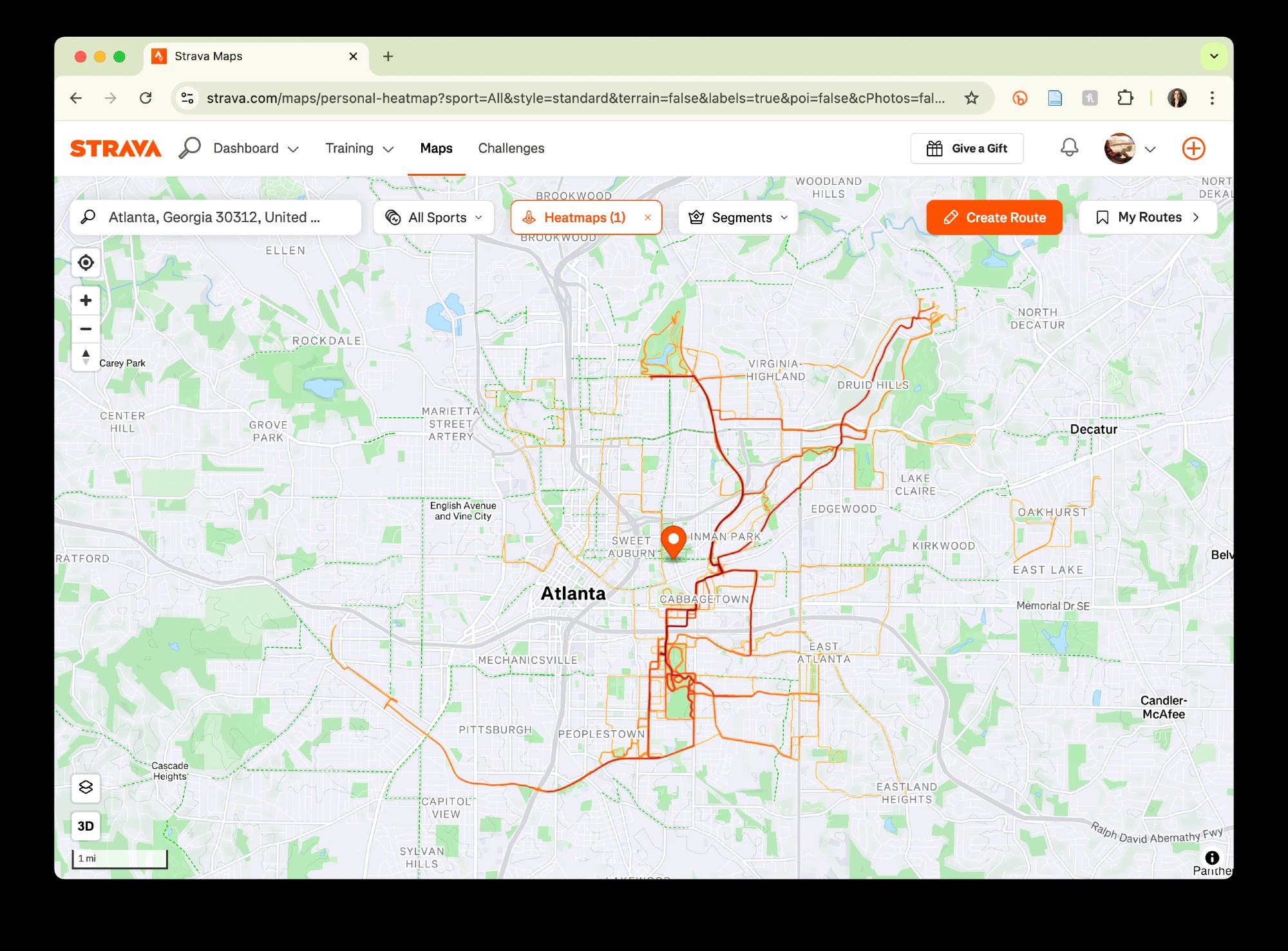This screenshot has height=951, width=1288.
Task: Click the Give a Gift button
Action: [x=967, y=149]
